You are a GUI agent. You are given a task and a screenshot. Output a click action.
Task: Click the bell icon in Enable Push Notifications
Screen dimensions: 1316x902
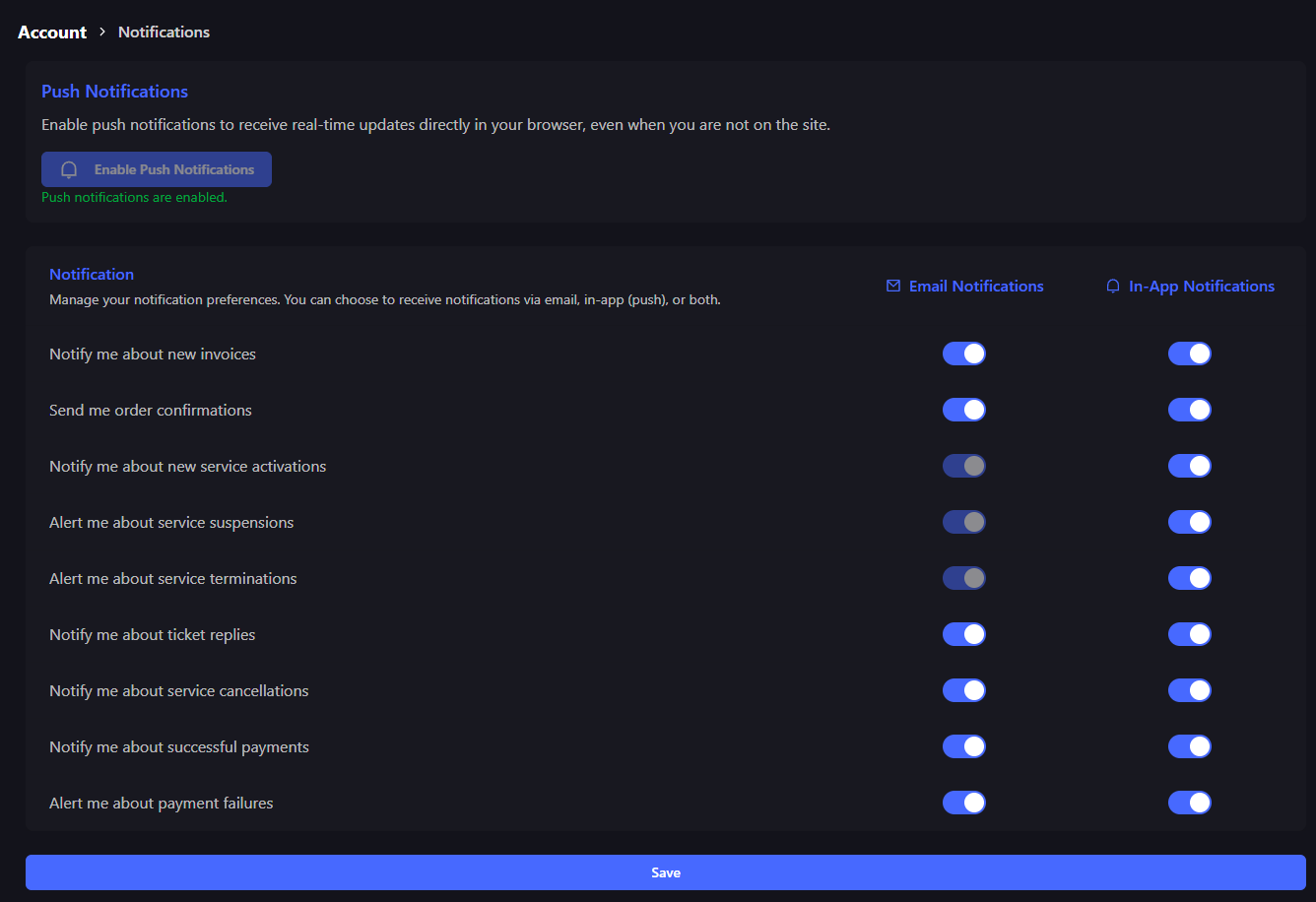(x=69, y=169)
